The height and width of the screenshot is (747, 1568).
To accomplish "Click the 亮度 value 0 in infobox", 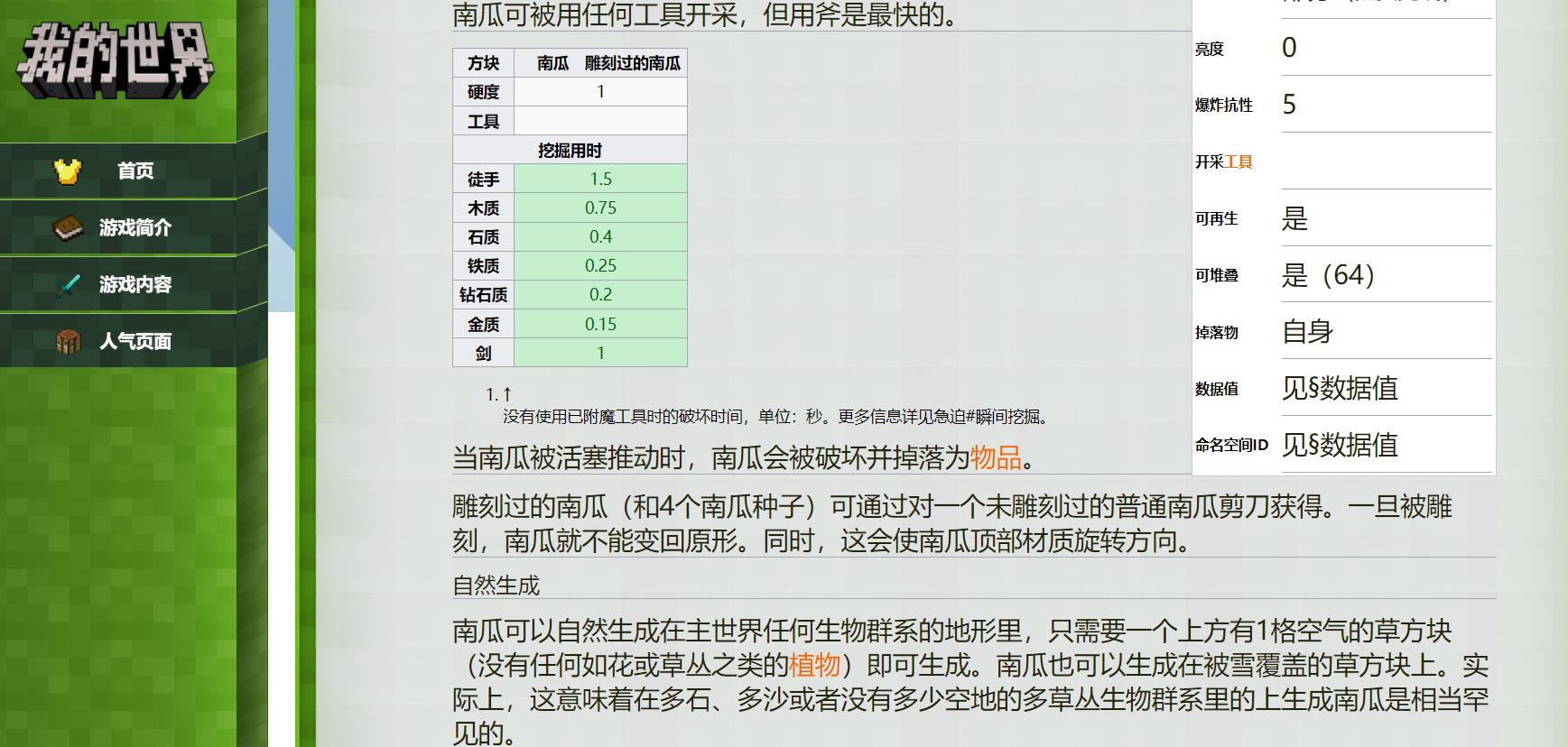I will pos(1289,47).
